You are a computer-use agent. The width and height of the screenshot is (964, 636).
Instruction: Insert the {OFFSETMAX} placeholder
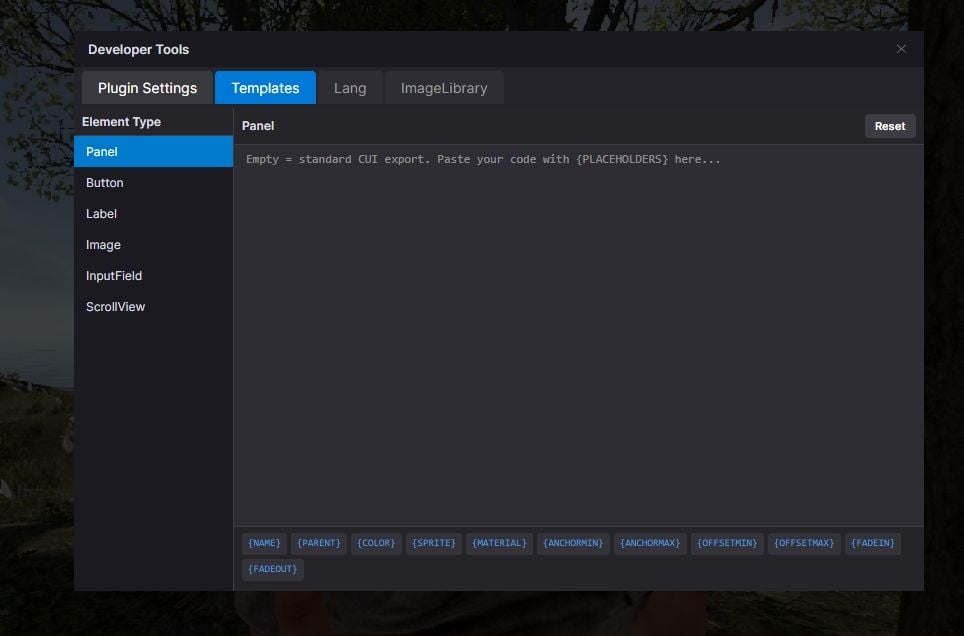[803, 543]
